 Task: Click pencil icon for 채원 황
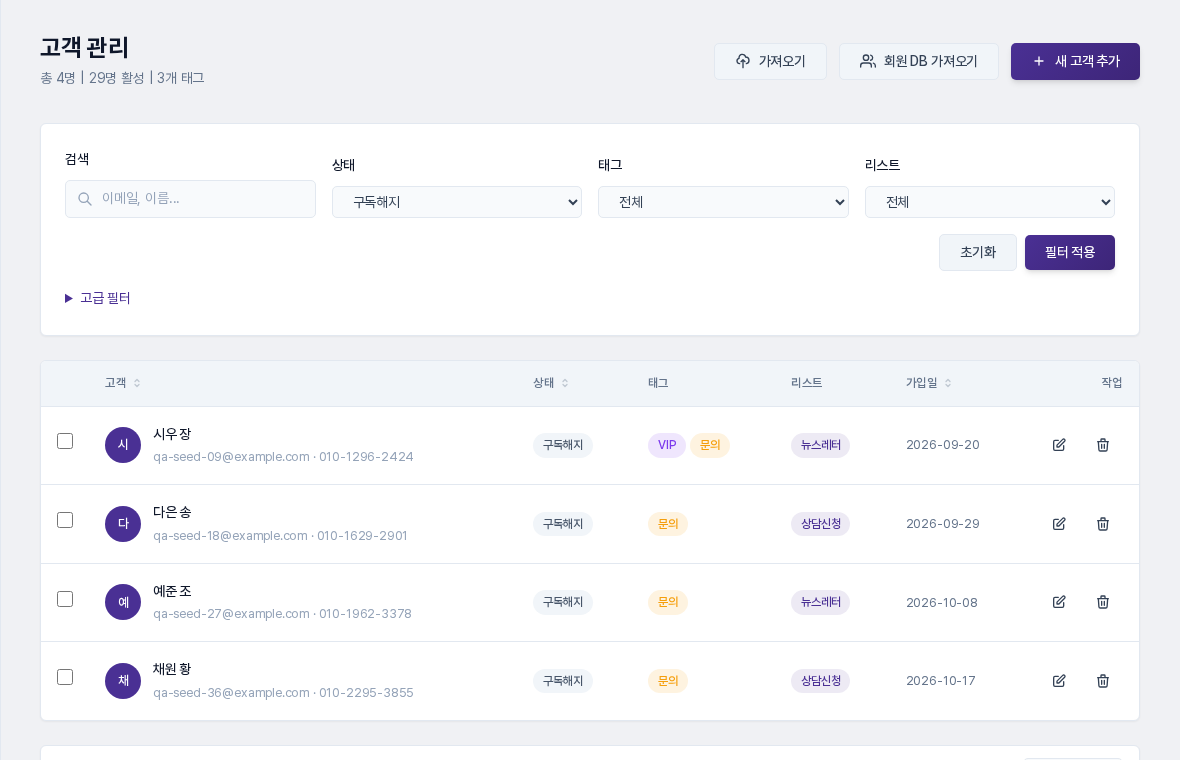click(x=1059, y=681)
